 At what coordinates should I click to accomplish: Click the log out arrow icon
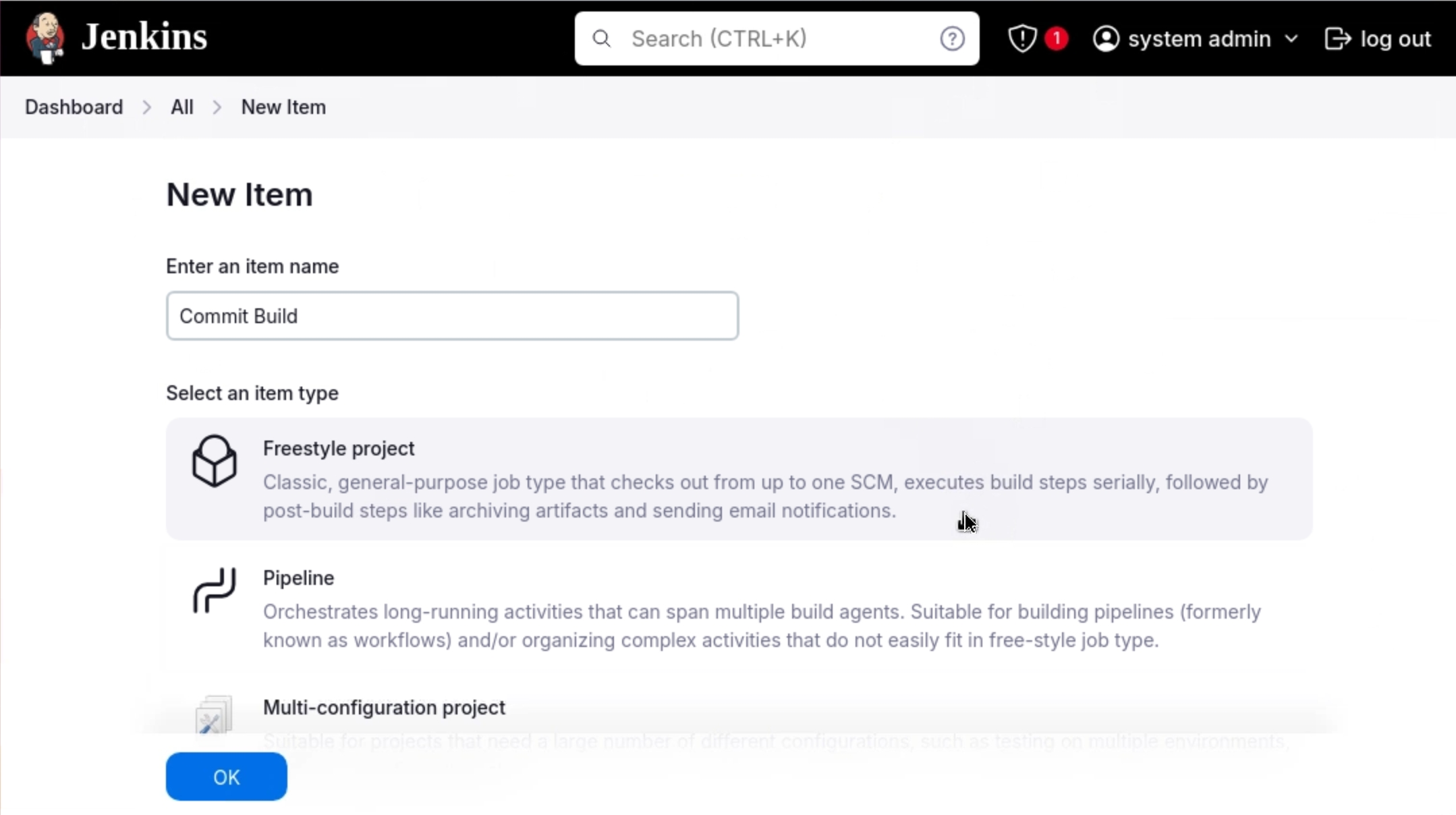[1337, 38]
